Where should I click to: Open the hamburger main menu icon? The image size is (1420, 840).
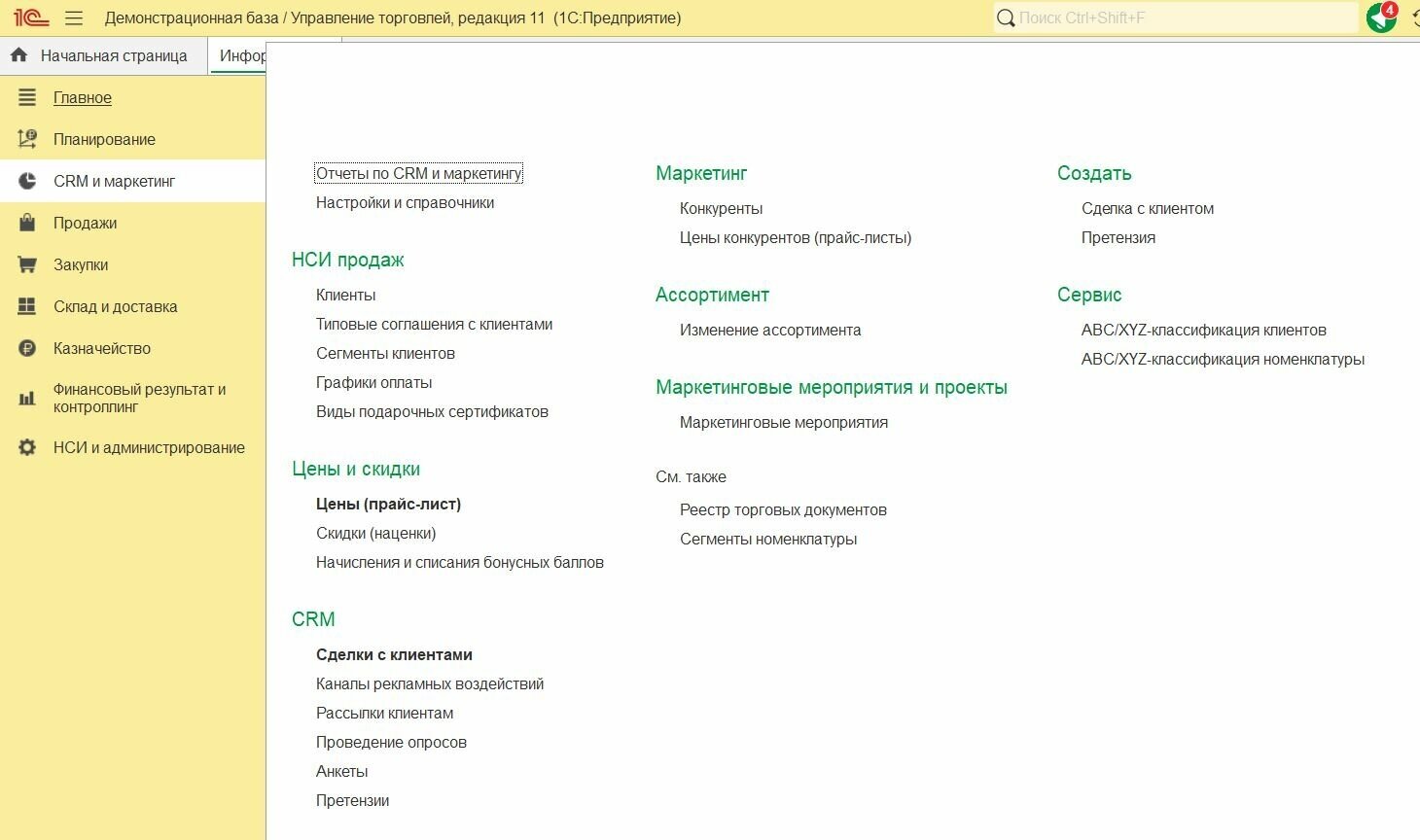click(x=74, y=17)
